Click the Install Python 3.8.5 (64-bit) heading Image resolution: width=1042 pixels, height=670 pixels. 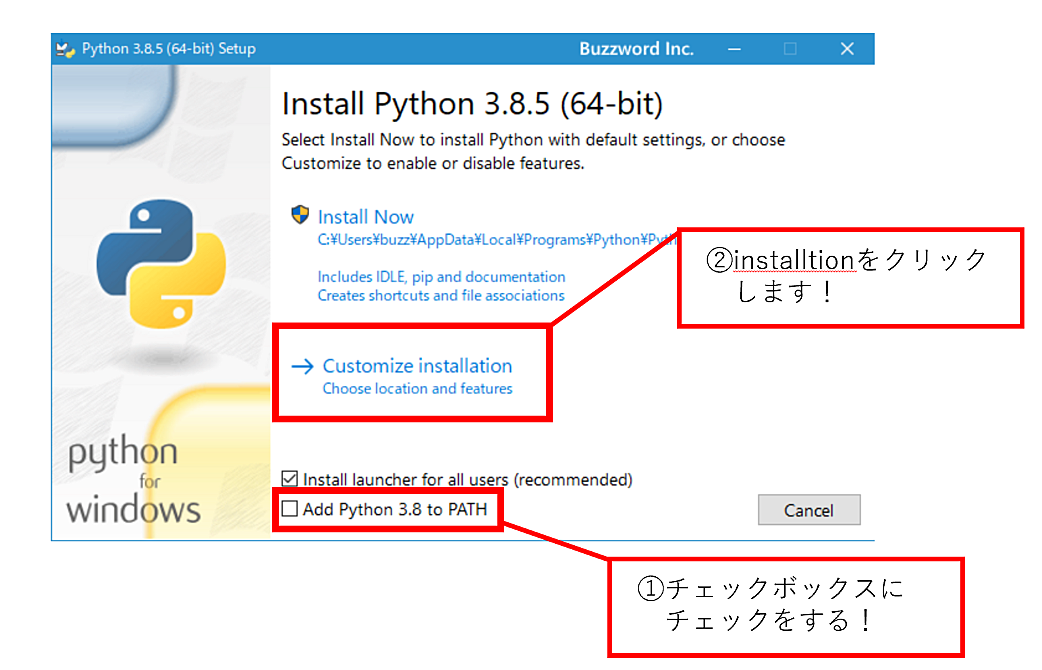[x=472, y=104]
